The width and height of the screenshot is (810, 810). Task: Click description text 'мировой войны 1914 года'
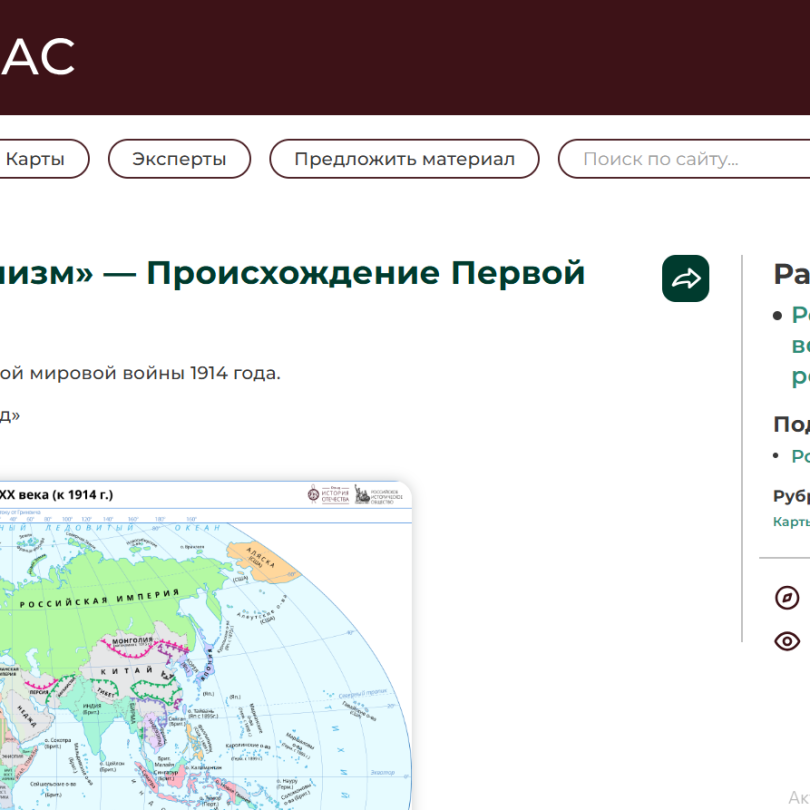click(x=140, y=374)
